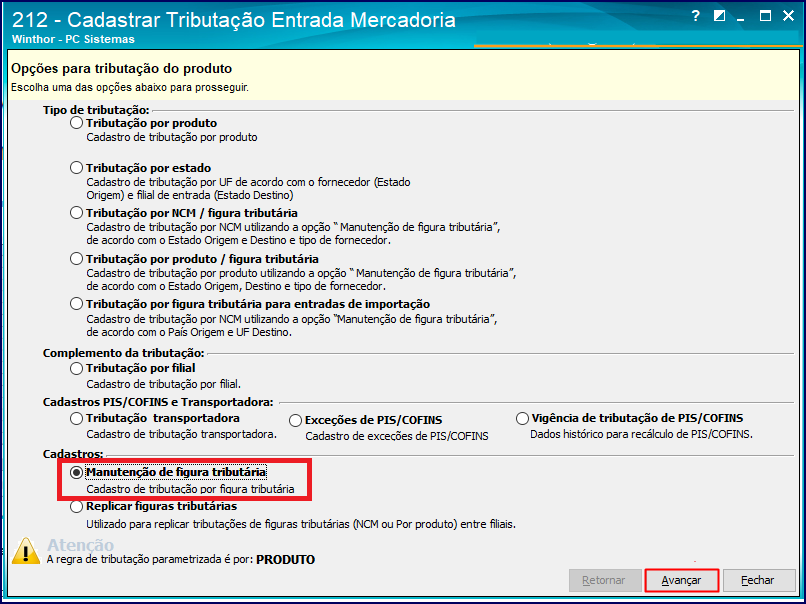Click the Fechar button

coord(758,580)
